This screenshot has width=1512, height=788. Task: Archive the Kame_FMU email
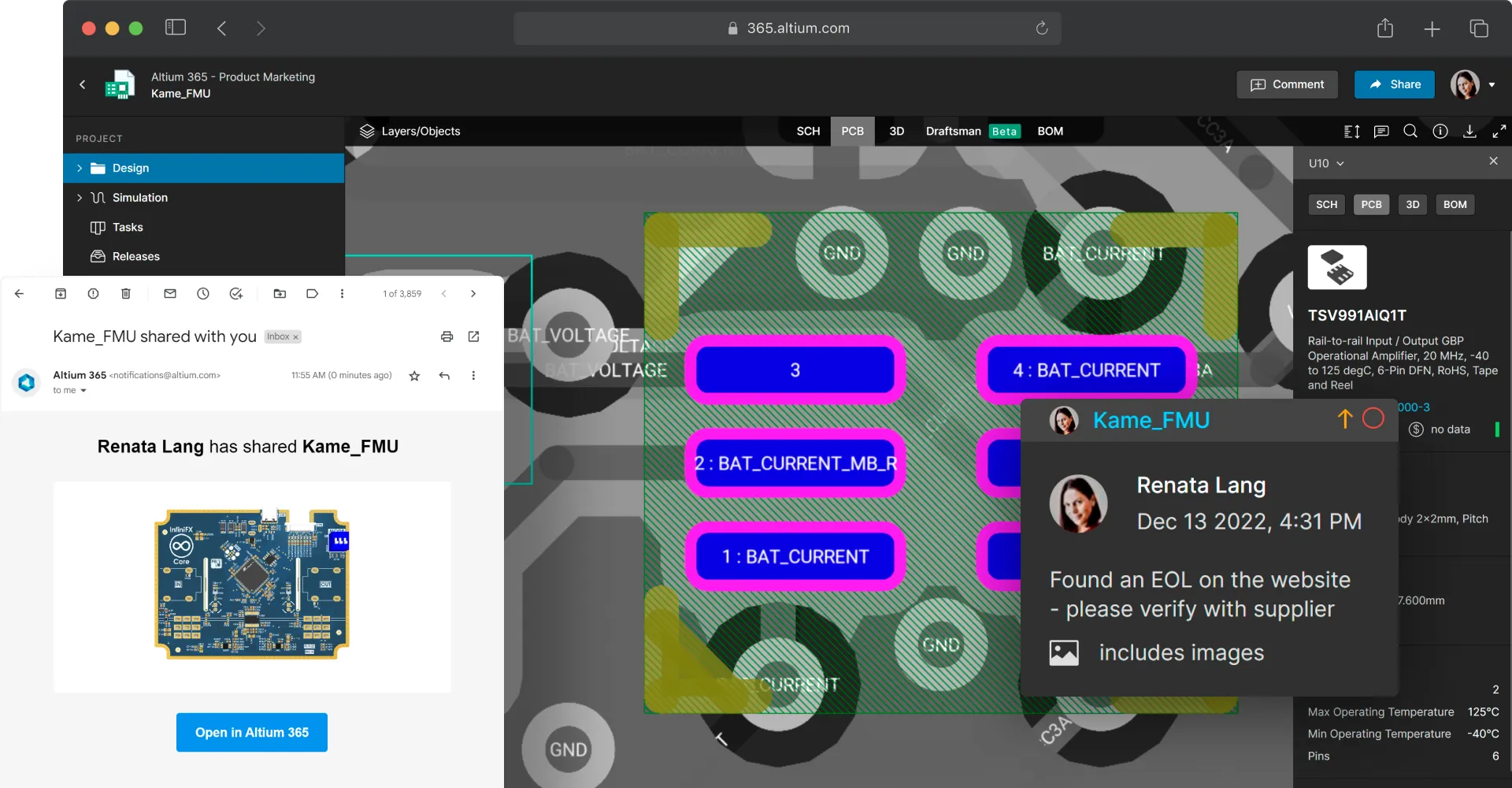click(x=60, y=293)
